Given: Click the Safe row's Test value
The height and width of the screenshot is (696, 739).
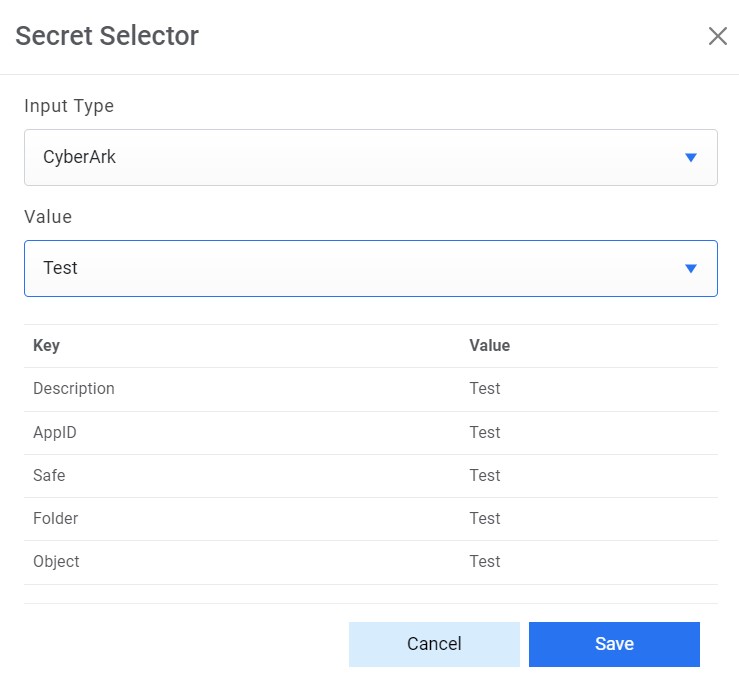Looking at the screenshot, I should [485, 476].
